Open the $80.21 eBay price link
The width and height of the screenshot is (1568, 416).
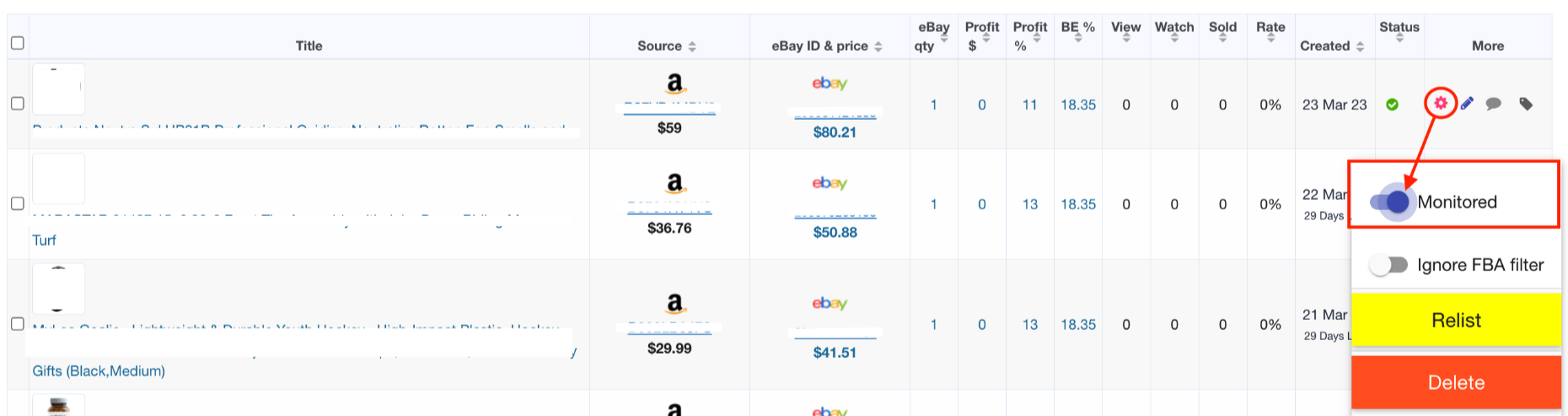click(835, 132)
